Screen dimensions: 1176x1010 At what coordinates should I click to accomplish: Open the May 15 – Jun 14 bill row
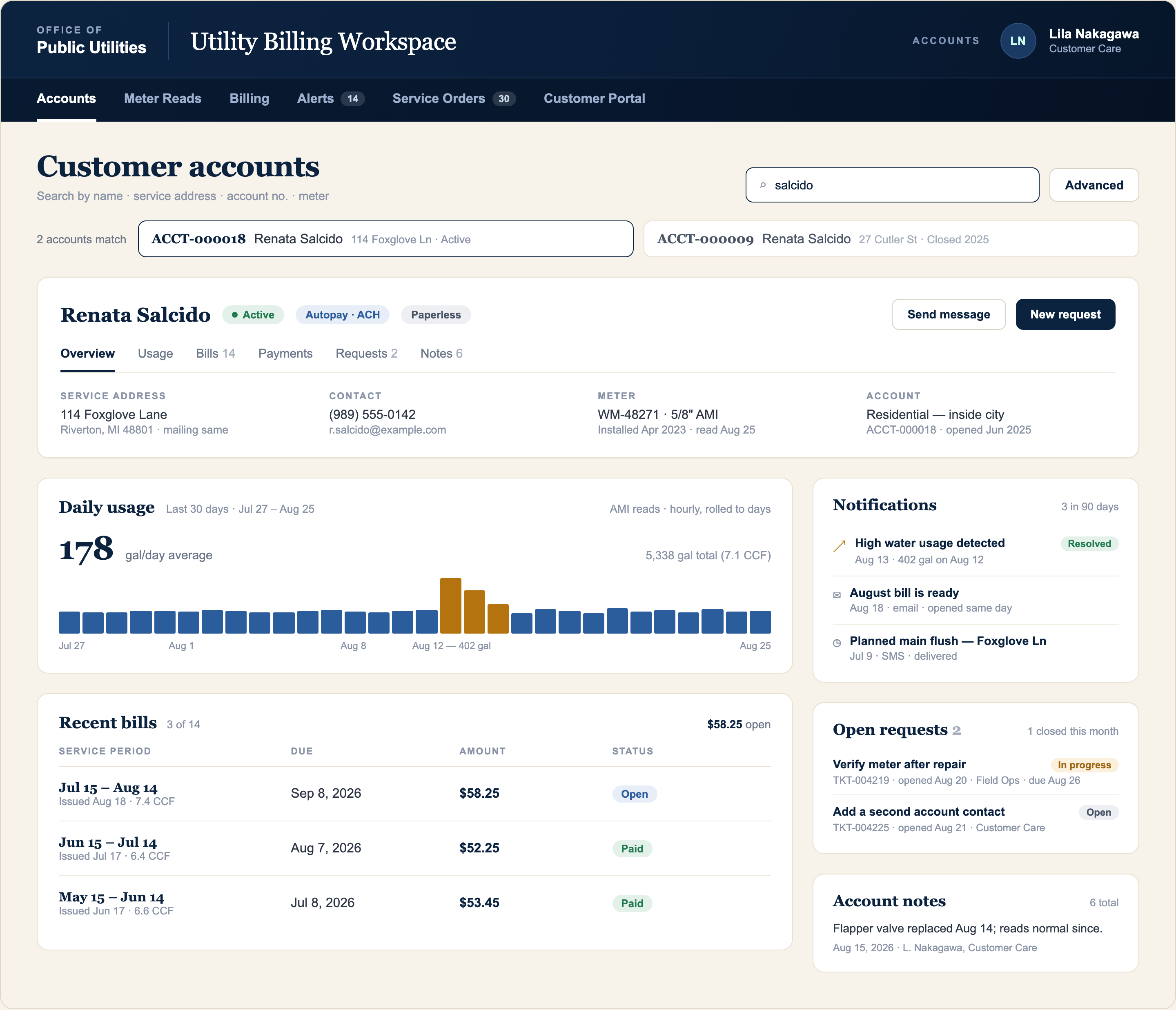click(x=414, y=903)
